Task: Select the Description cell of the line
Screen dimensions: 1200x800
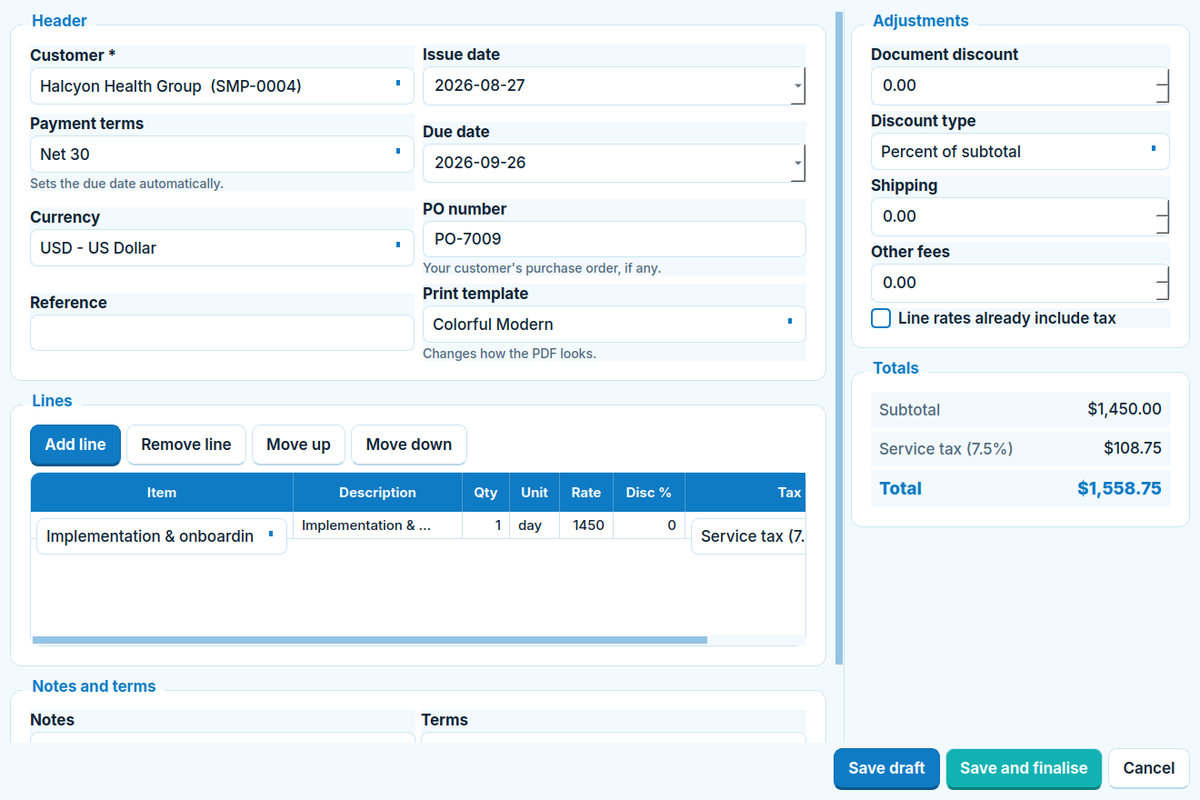Action: coord(378,526)
